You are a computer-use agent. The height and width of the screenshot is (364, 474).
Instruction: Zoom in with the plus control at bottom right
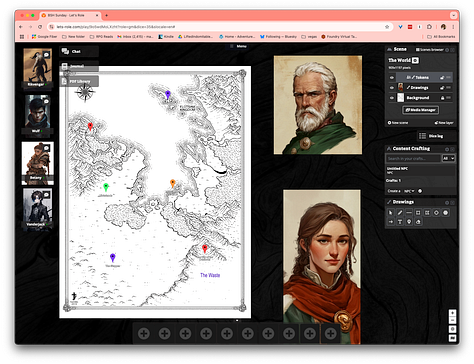pos(452,313)
